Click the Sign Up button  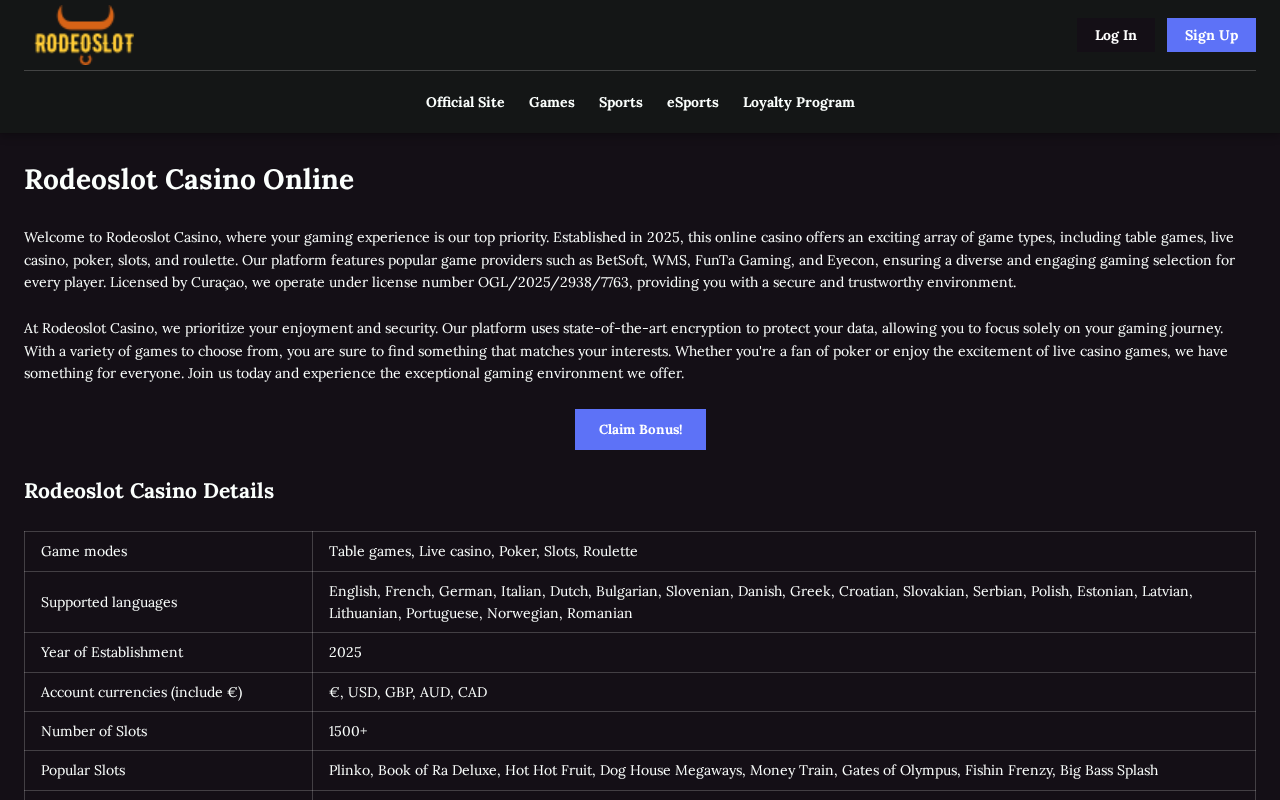tap(1211, 35)
